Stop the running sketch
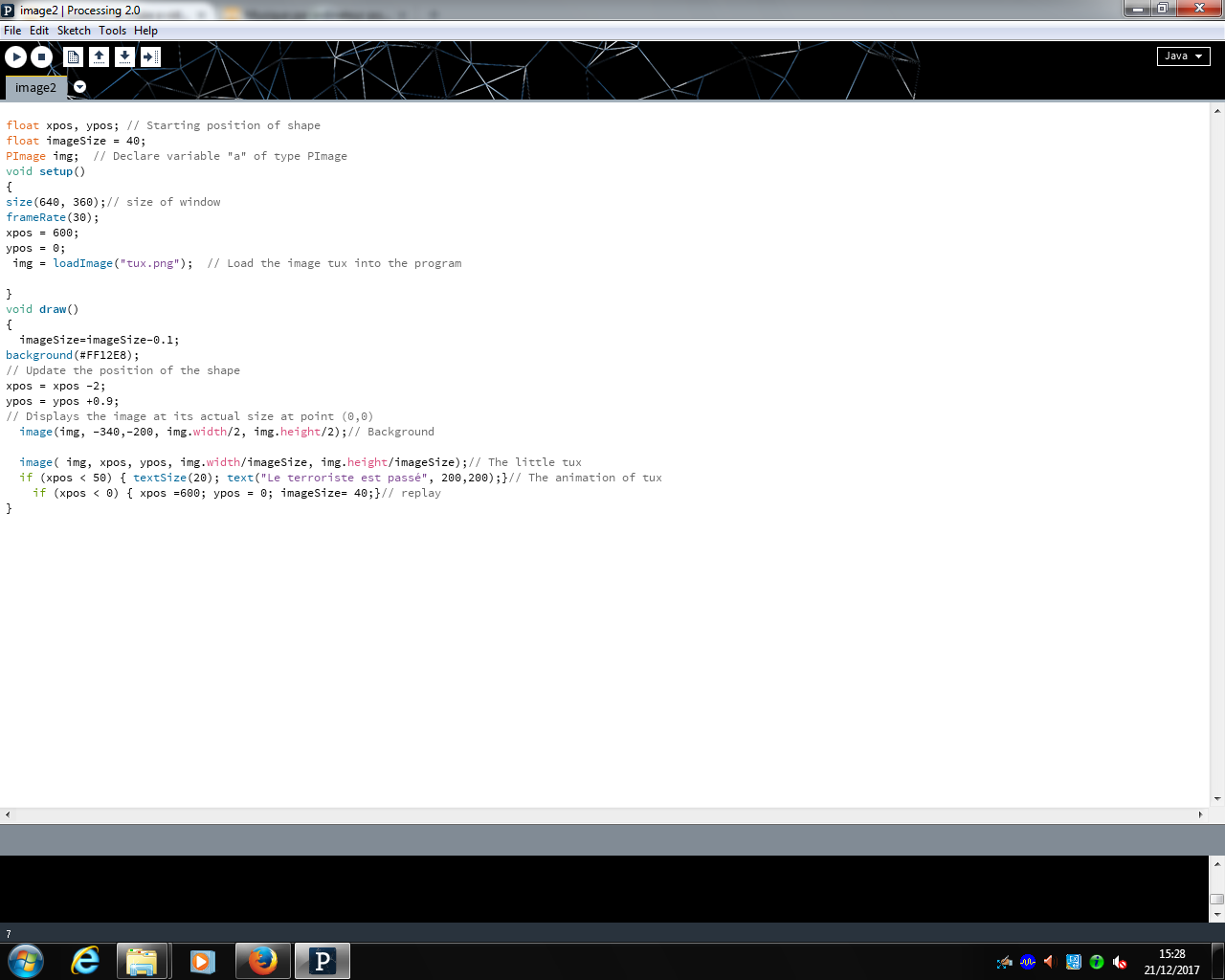 point(41,57)
